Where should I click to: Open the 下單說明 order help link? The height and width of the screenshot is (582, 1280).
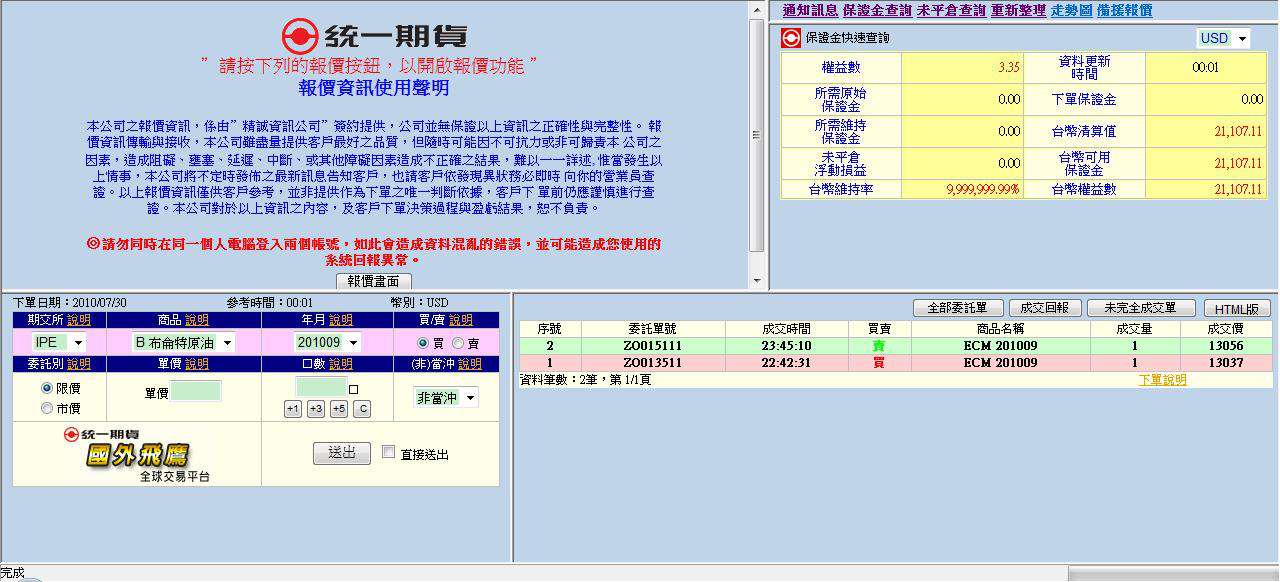click(1162, 380)
